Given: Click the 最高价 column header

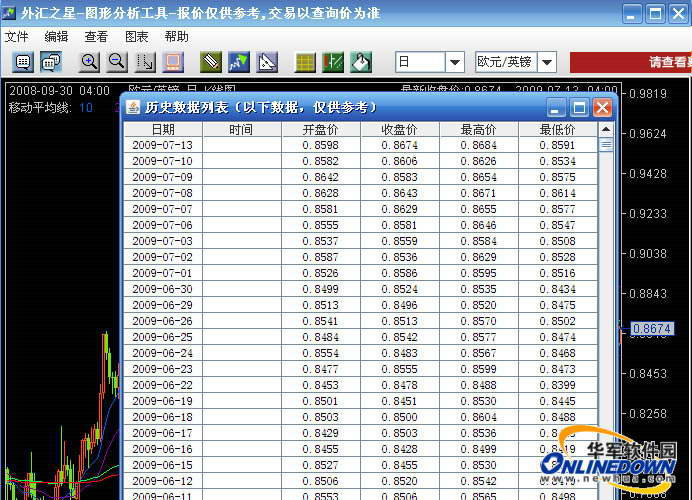Looking at the screenshot, I should point(478,129).
